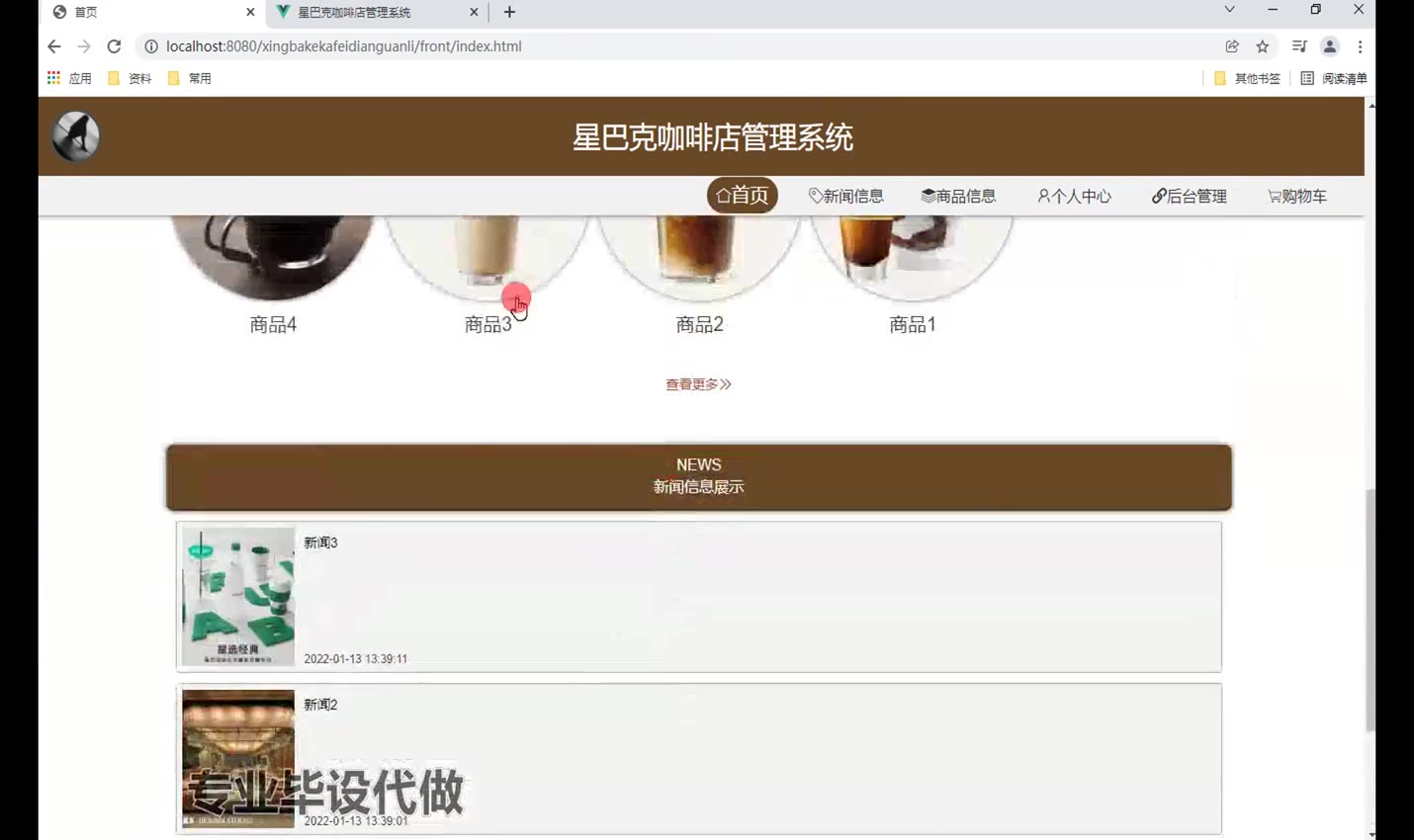The image size is (1414, 840).
Task: Click the date 2022-01-13 13:39:11
Action: click(x=356, y=659)
